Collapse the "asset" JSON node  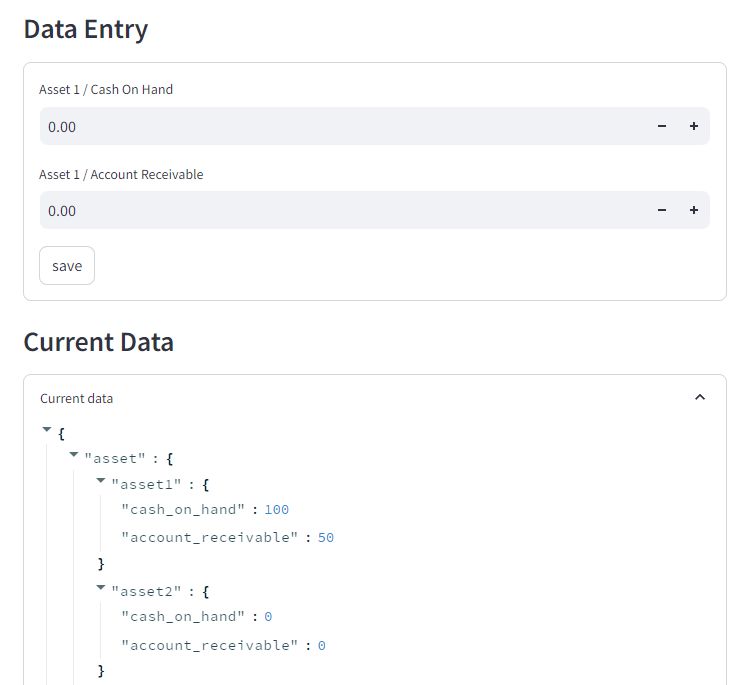click(74, 455)
